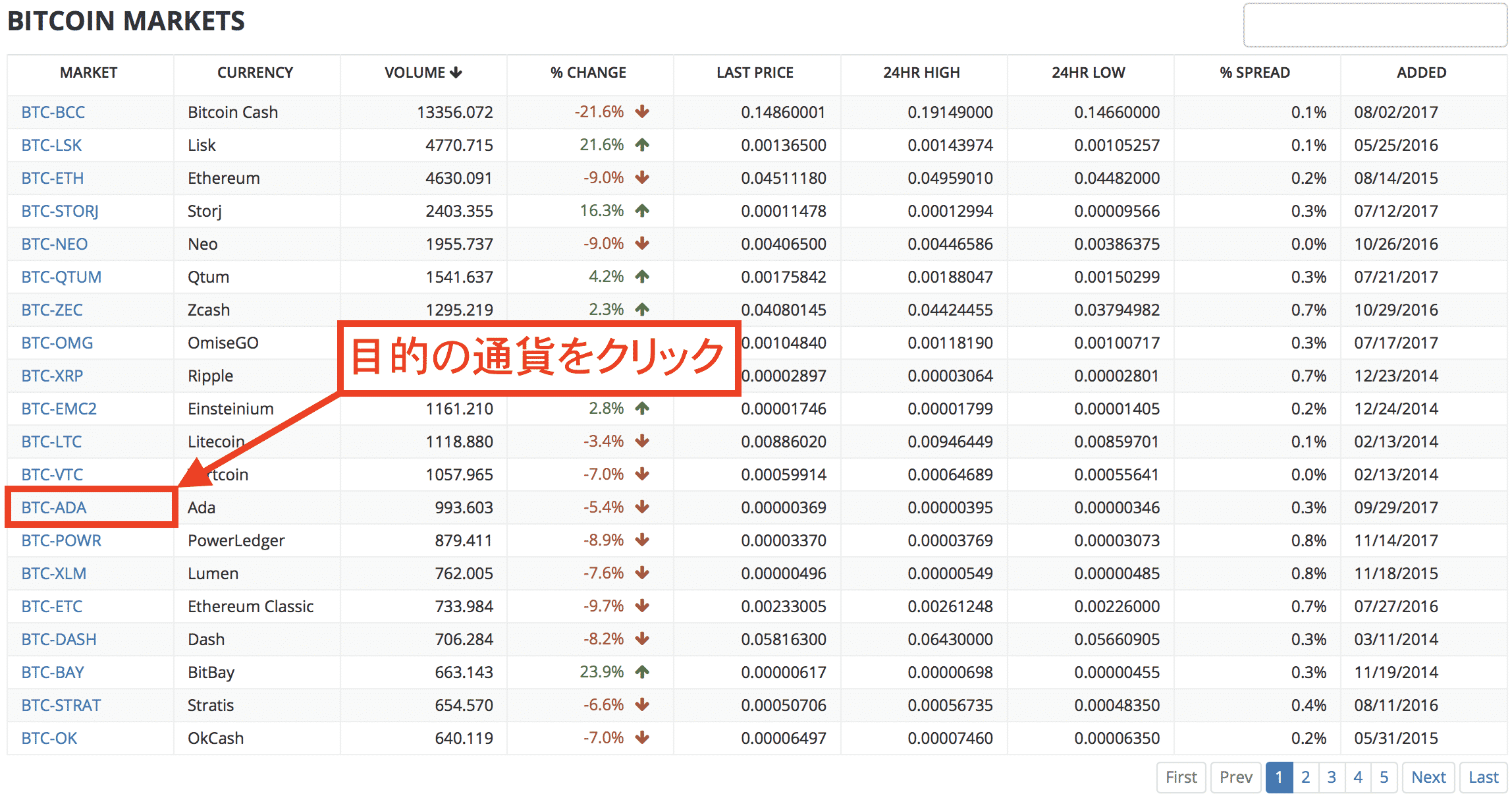
Task: Go to Prev page of markets
Action: tap(1236, 778)
